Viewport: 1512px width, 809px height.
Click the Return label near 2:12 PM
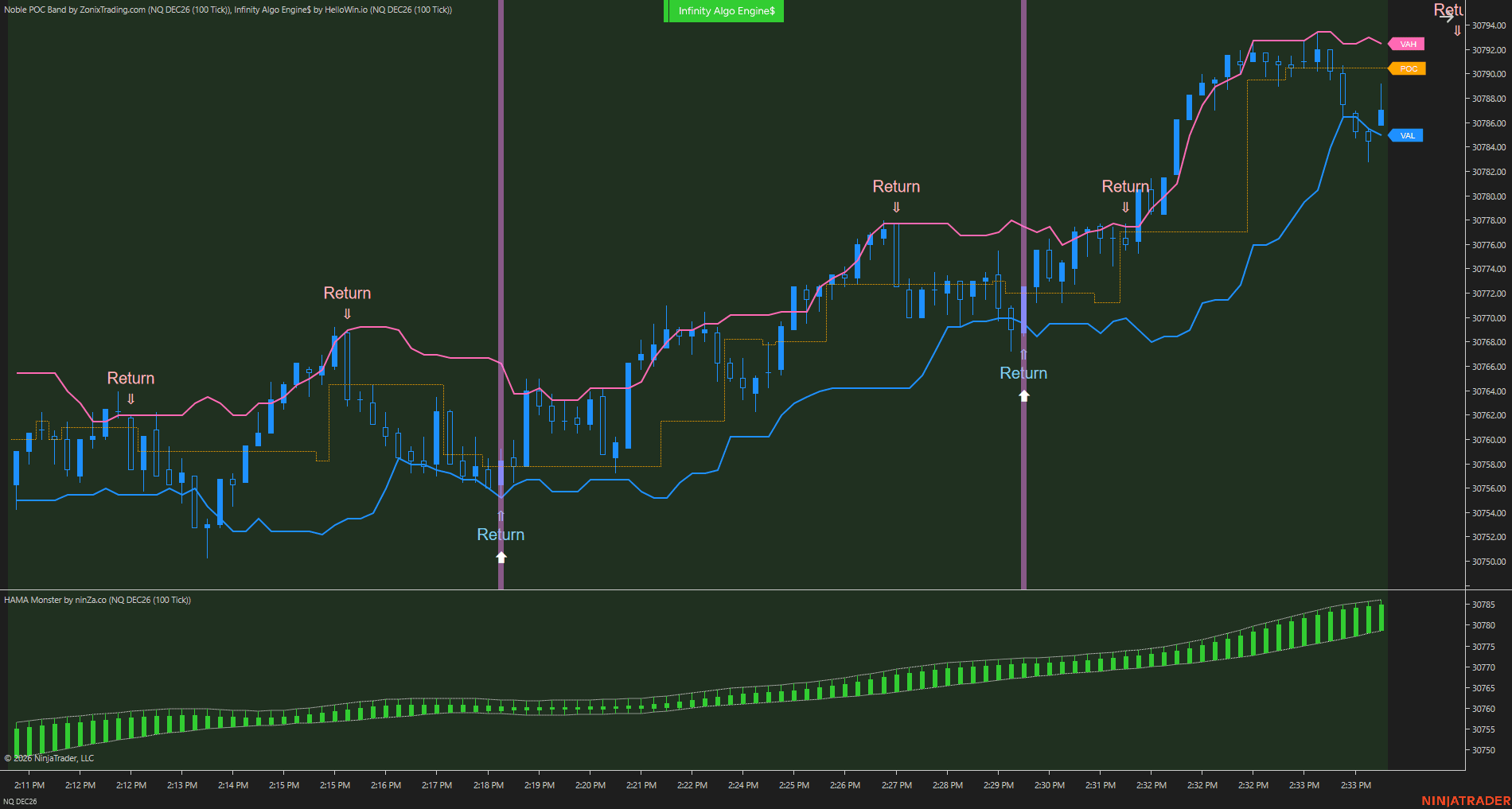[131, 378]
